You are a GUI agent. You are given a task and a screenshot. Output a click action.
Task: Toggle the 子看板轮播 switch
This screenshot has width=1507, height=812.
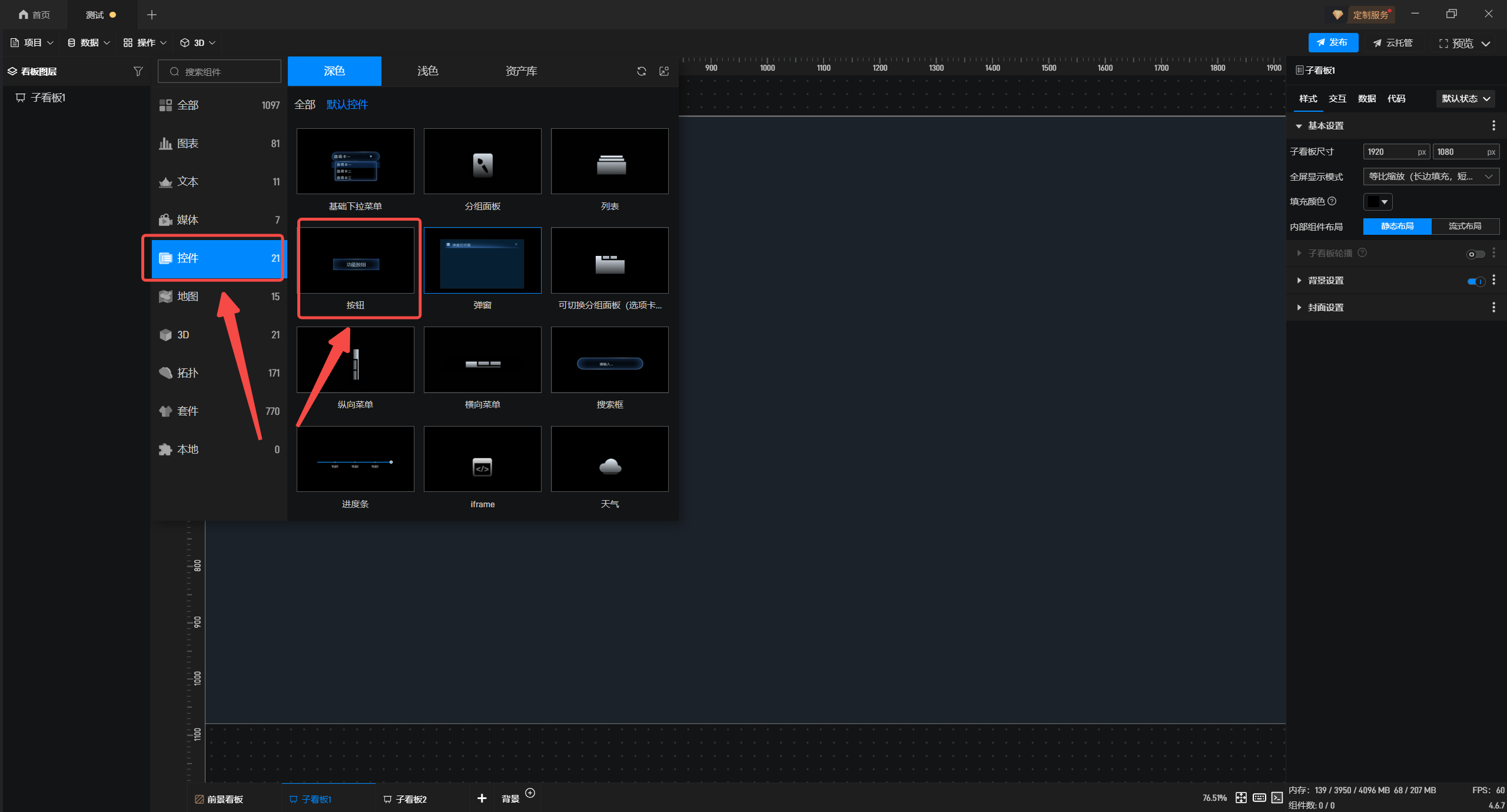tap(1475, 254)
